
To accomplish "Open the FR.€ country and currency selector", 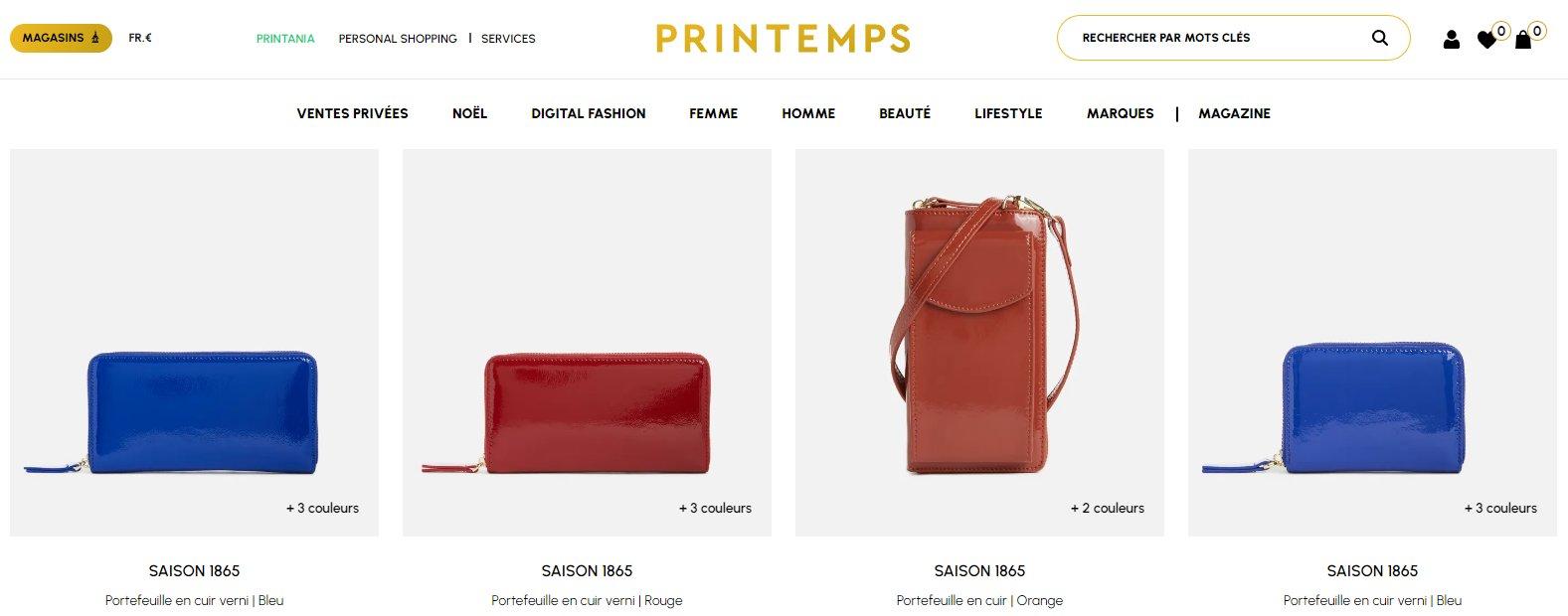I will click(140, 38).
